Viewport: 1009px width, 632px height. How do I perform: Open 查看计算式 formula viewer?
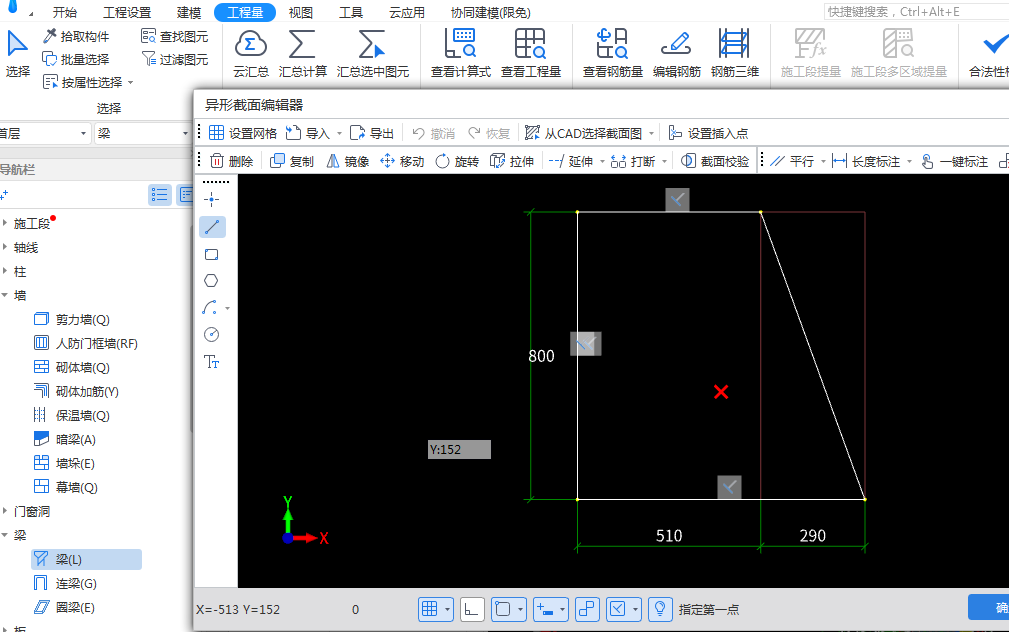click(461, 53)
